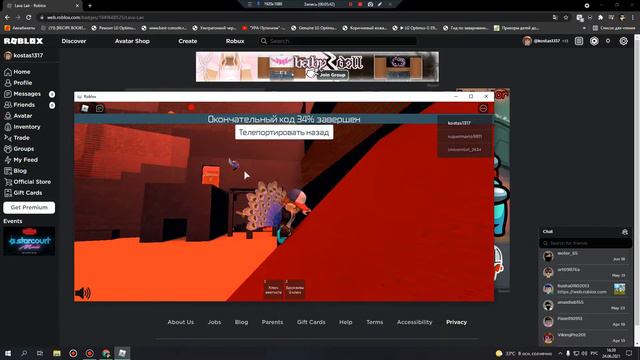Bookmark this page with the star icon

coord(566,18)
